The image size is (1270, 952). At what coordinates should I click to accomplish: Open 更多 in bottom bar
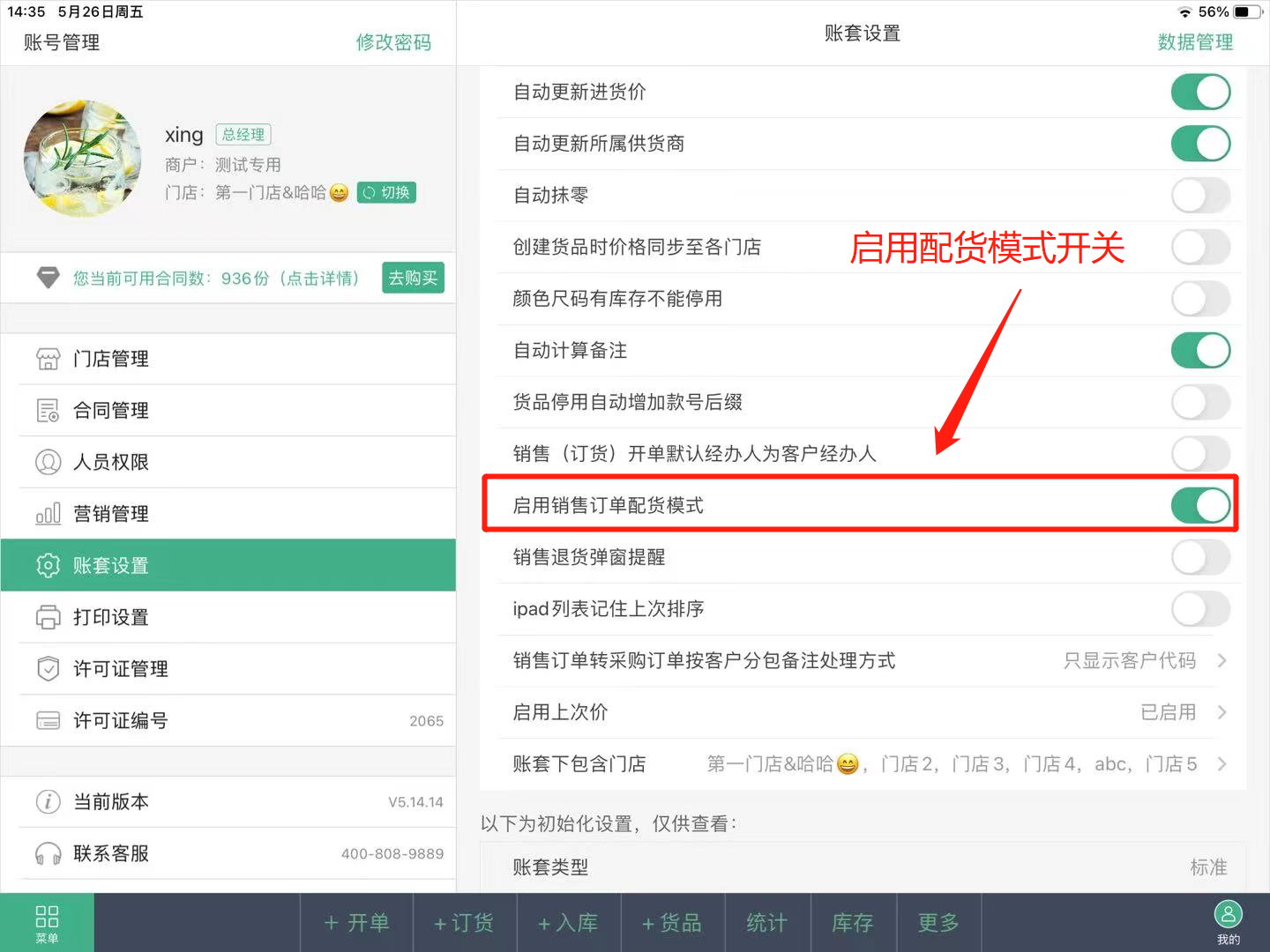938,923
